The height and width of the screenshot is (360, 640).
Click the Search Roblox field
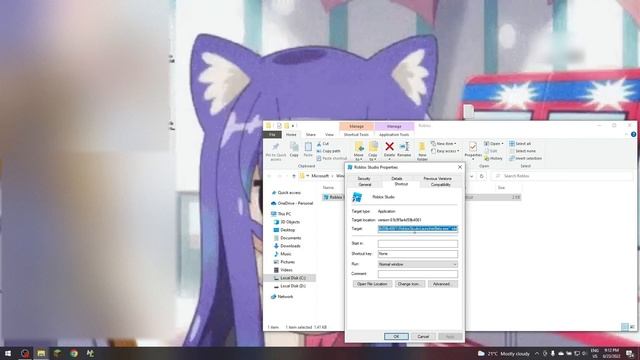(562, 176)
